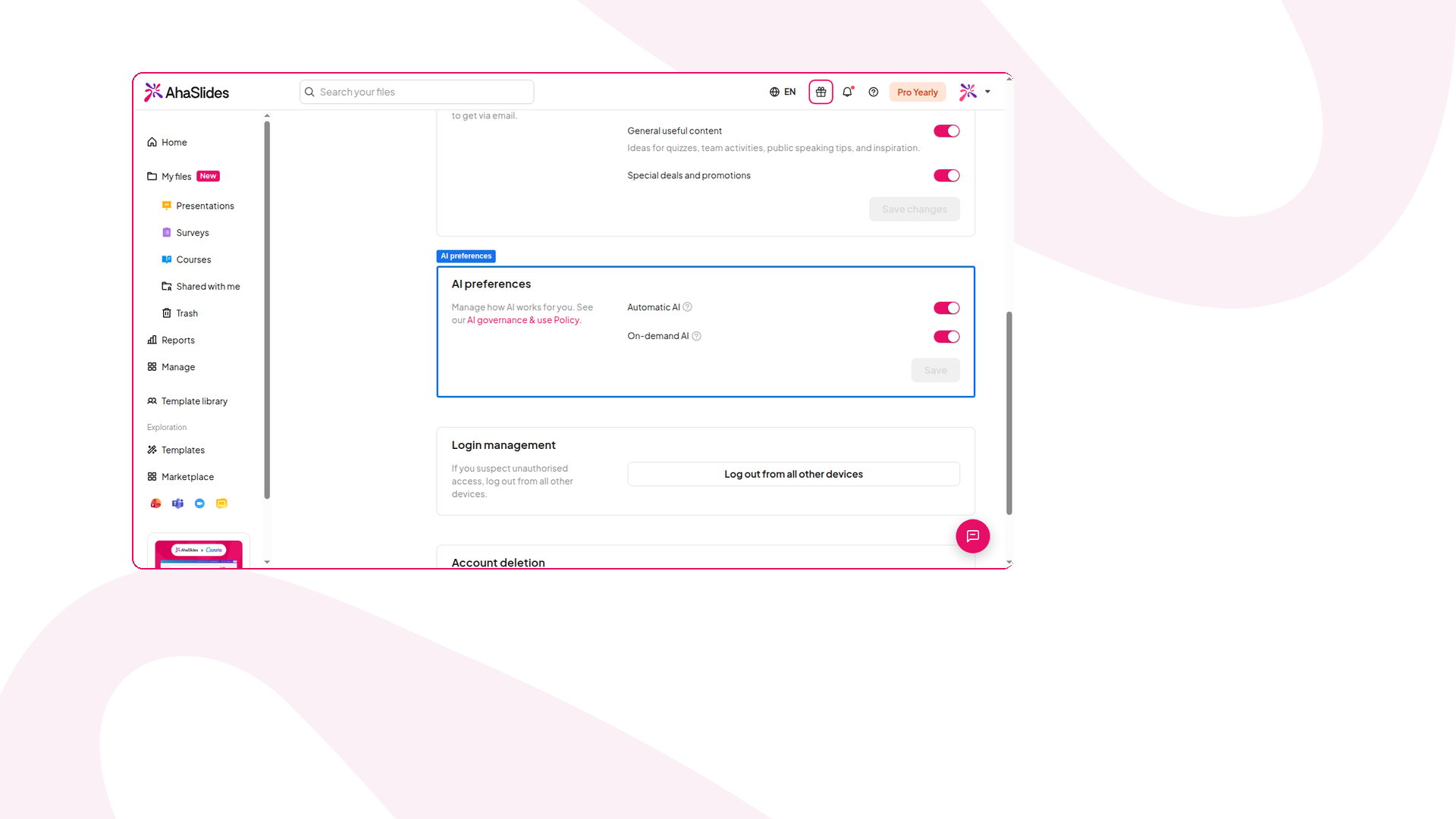This screenshot has width=1456, height=819.
Task: Click the Home house icon
Action: tap(152, 142)
